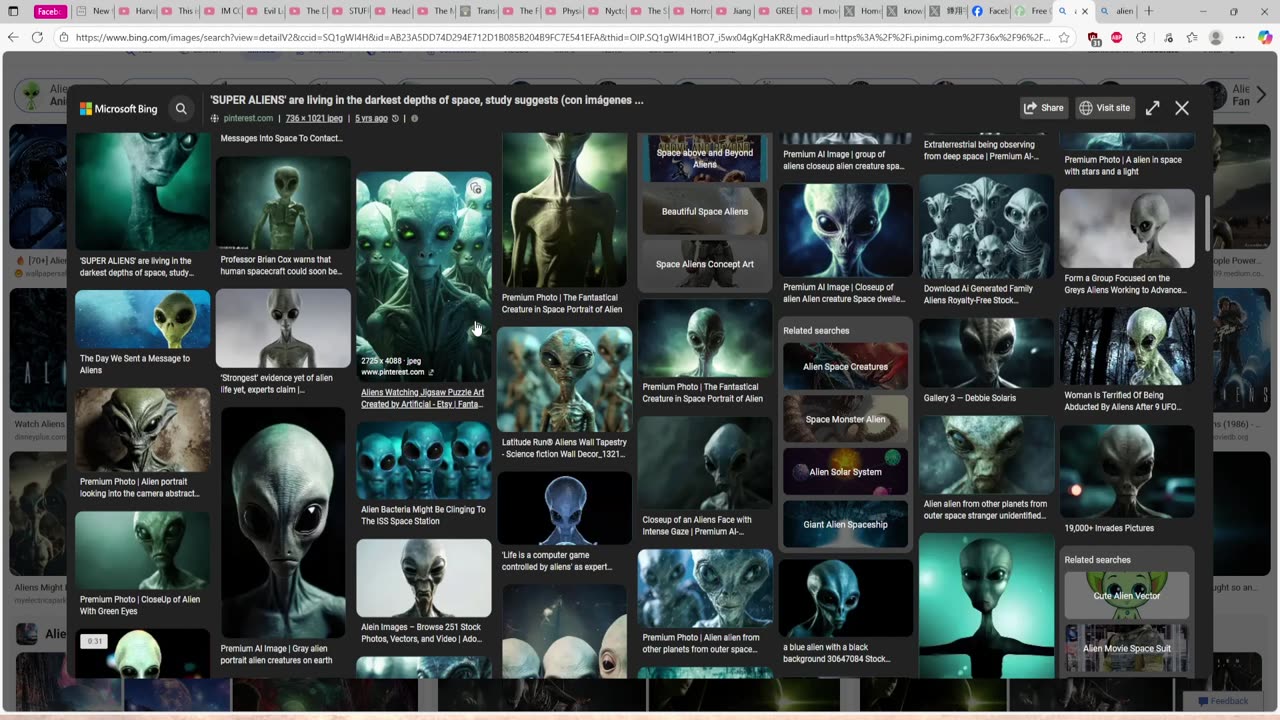Click the visual search icon on hovered image
This screenshot has width=1280, height=720.
tap(476, 188)
